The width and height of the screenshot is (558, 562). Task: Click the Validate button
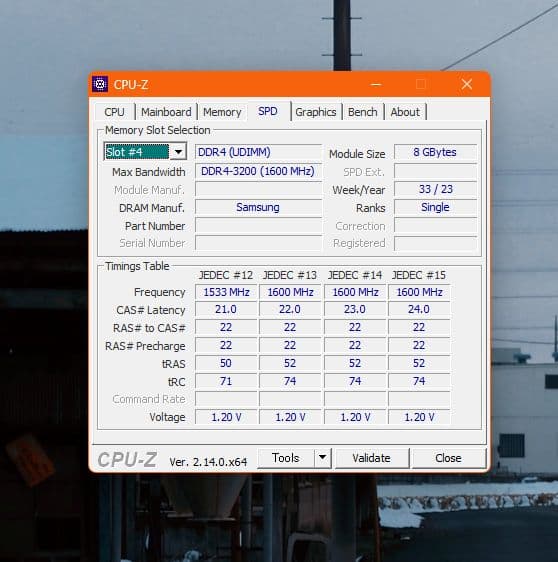click(x=372, y=458)
